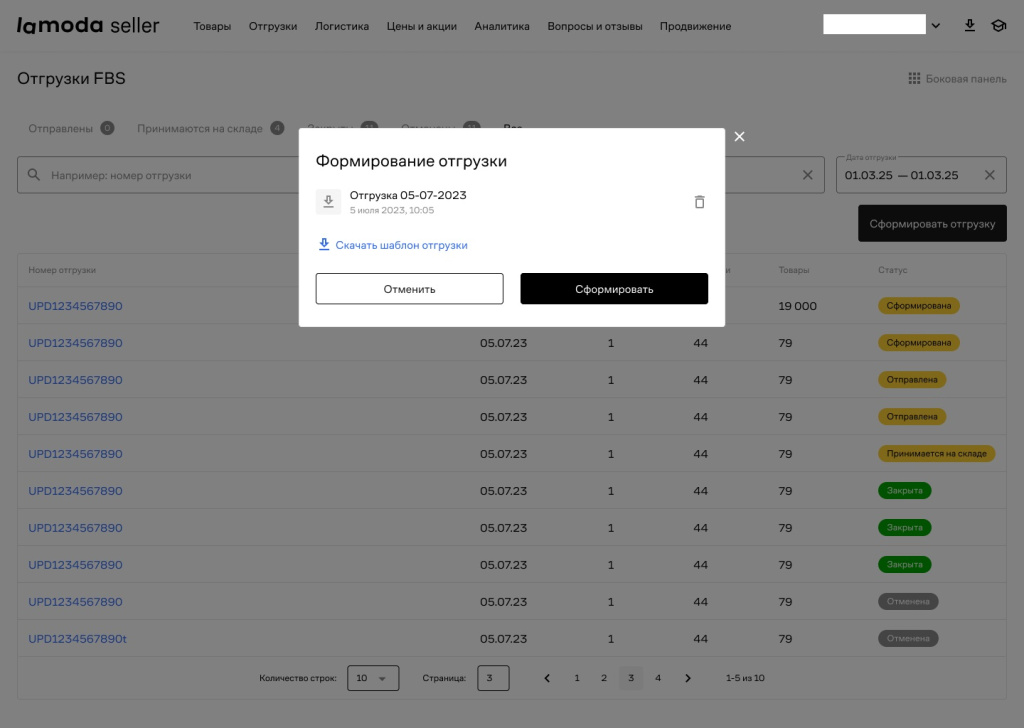Open the Дата отгрузки date range picker
The height and width of the screenshot is (728, 1024).
(x=905, y=175)
